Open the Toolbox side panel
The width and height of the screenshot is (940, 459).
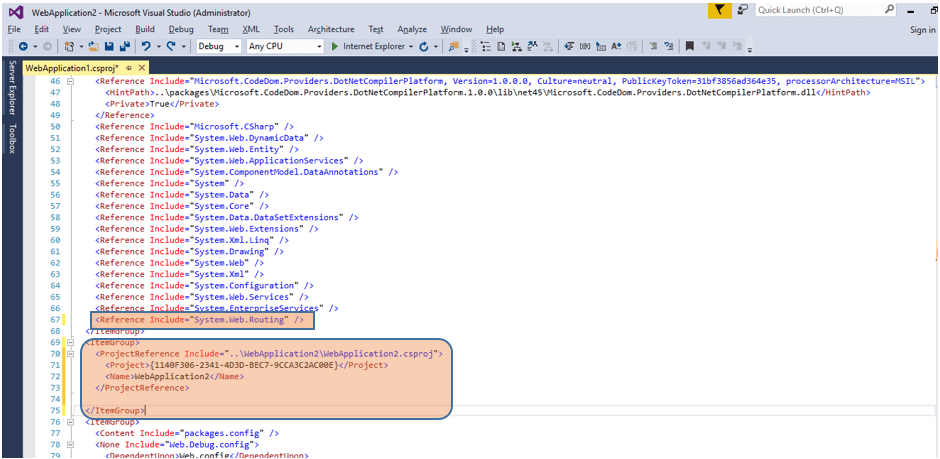coord(10,138)
